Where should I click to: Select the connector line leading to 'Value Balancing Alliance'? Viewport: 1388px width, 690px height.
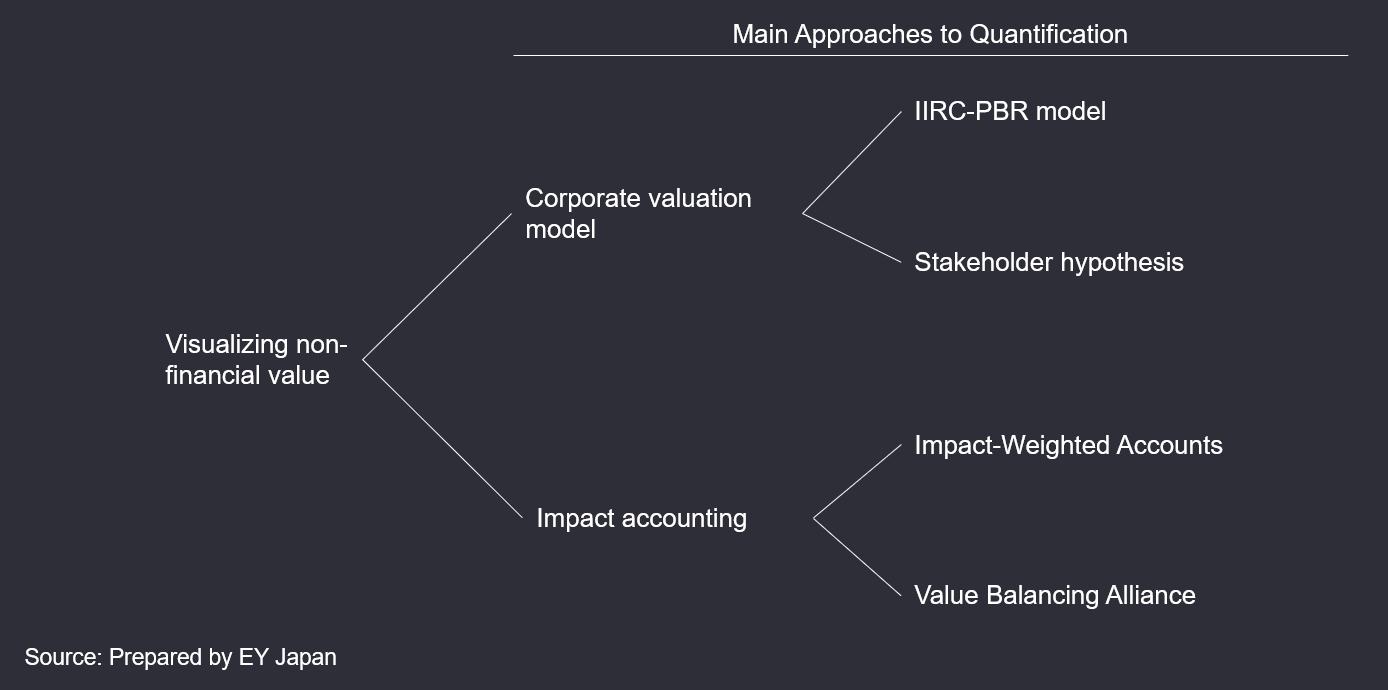858,557
